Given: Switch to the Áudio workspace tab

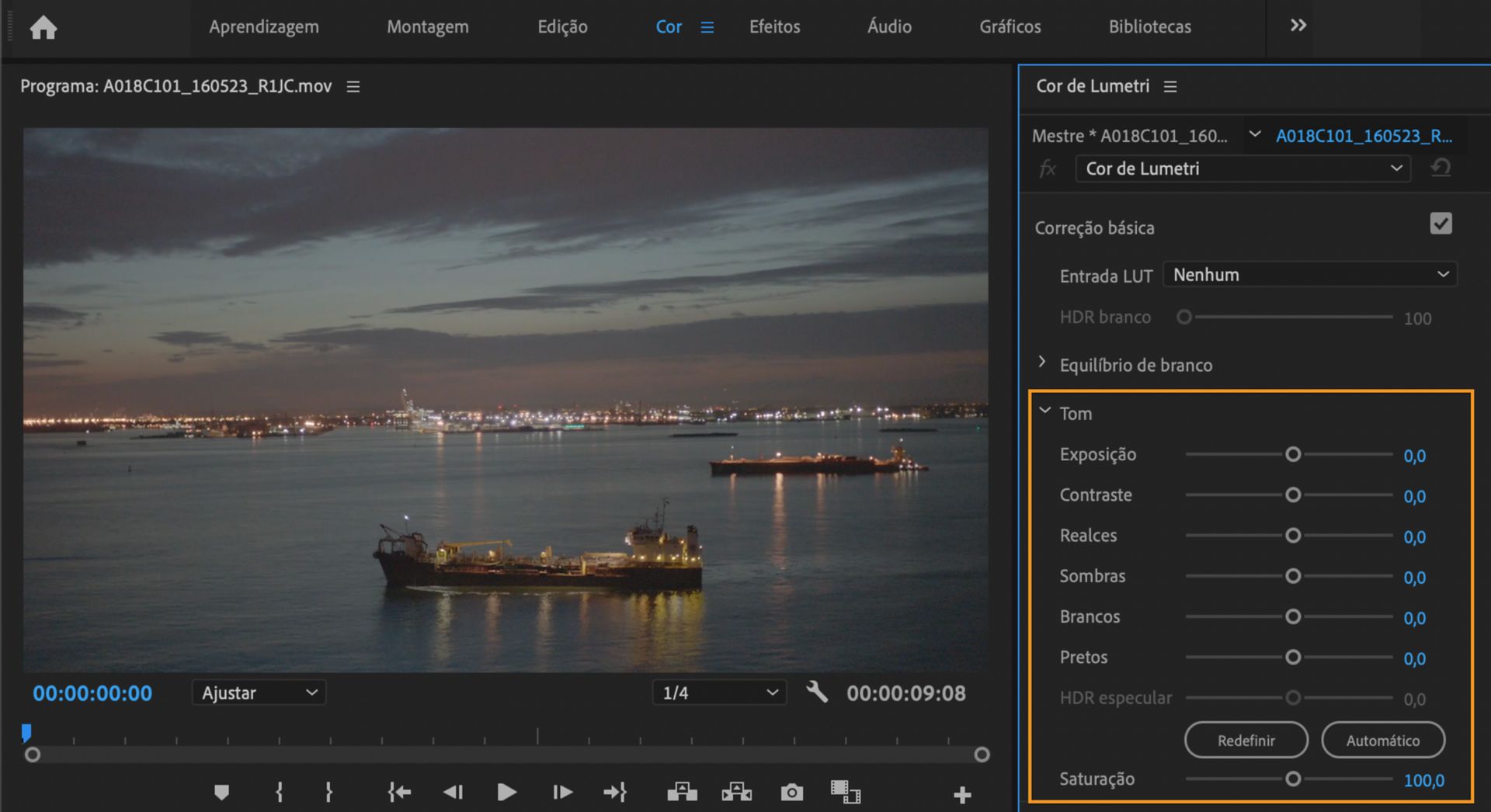Looking at the screenshot, I should pyautogui.click(x=889, y=26).
